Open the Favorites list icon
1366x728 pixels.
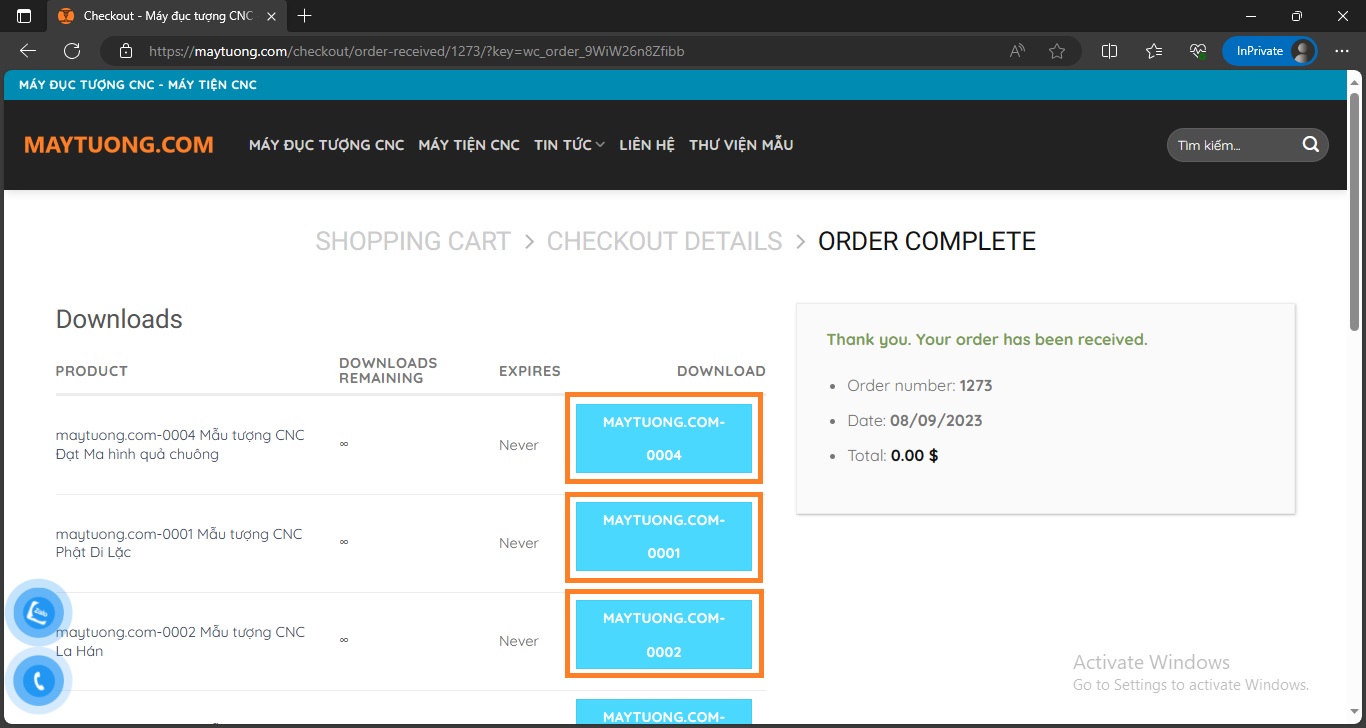(x=1154, y=51)
